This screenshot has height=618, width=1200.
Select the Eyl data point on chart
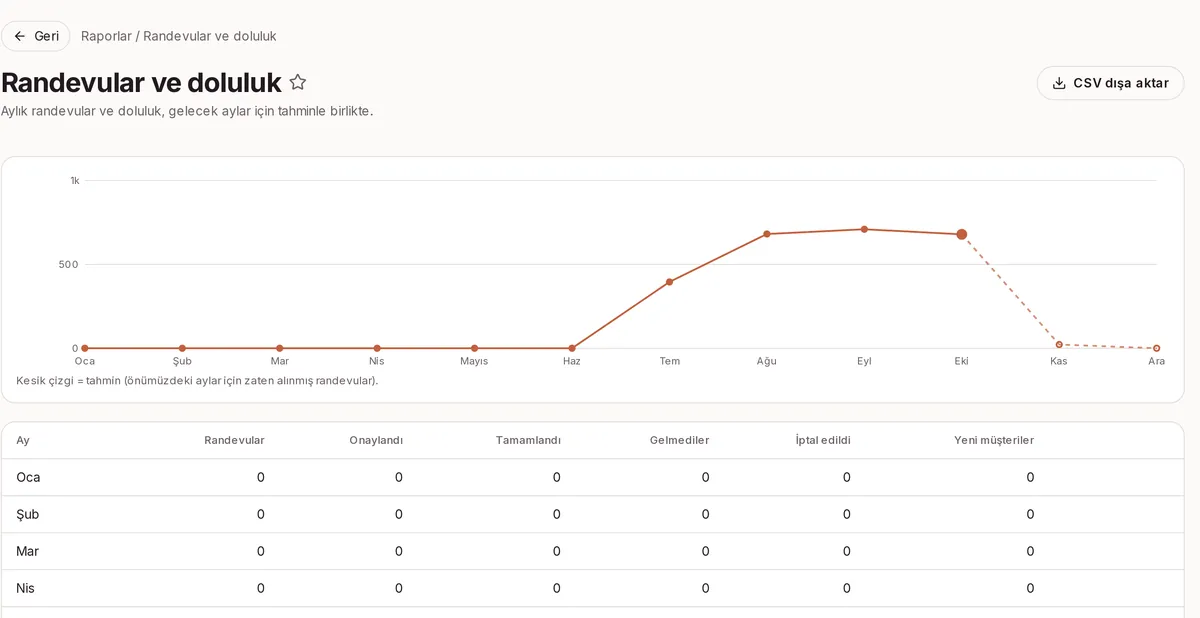pyautogui.click(x=864, y=229)
